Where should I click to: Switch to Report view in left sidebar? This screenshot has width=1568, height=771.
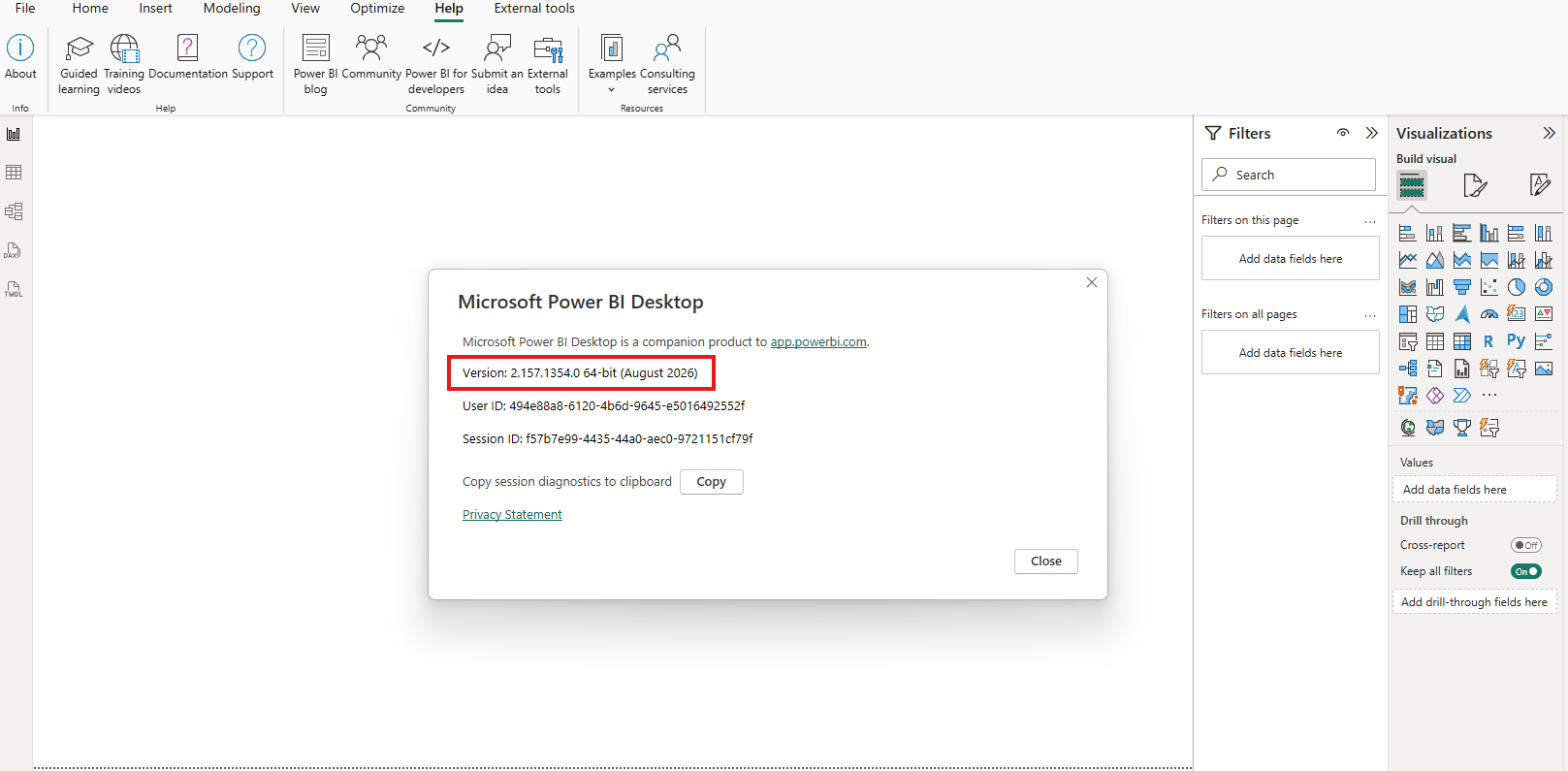coord(14,134)
